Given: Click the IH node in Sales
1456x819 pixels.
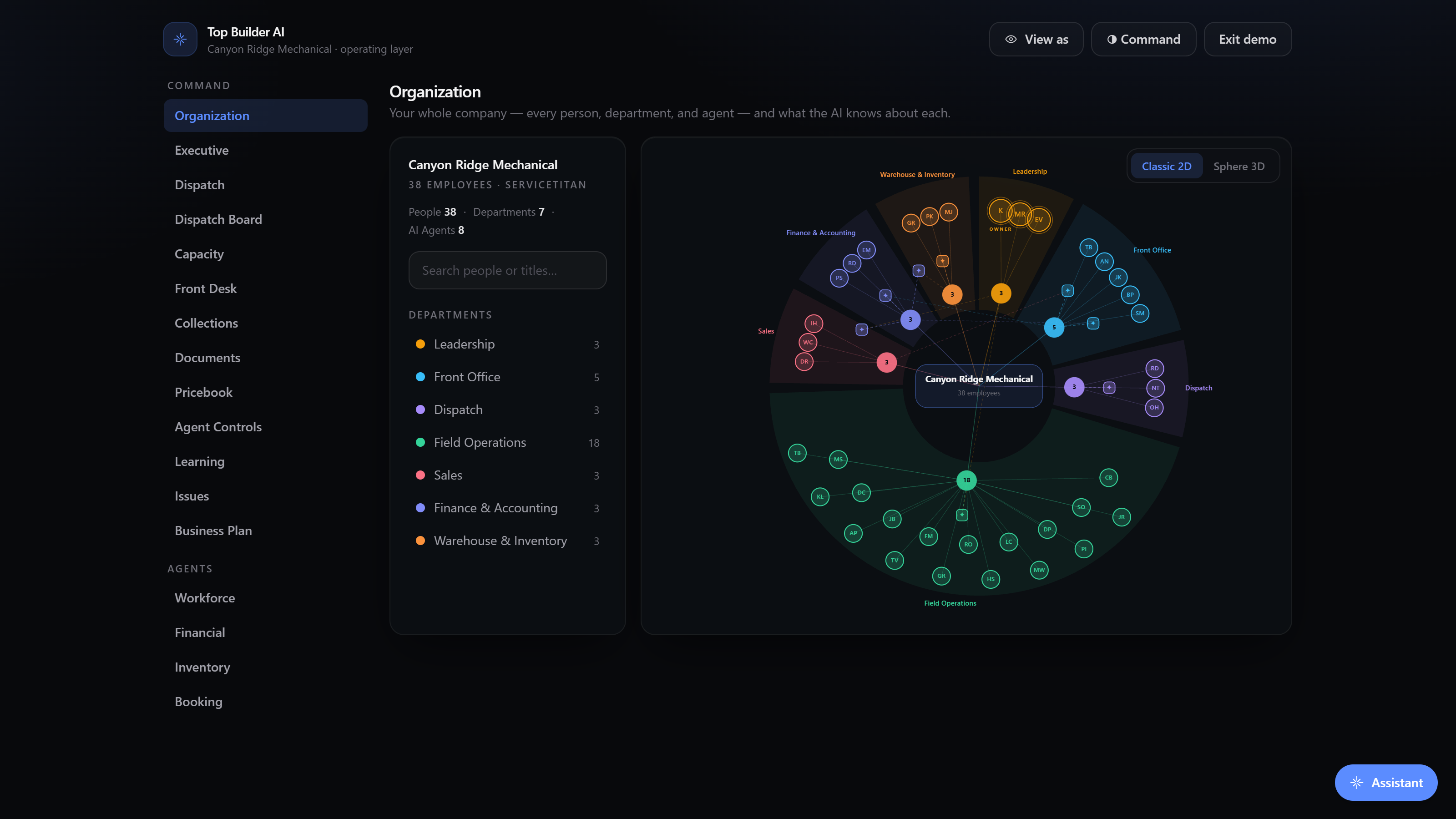Looking at the screenshot, I should pos(814,324).
